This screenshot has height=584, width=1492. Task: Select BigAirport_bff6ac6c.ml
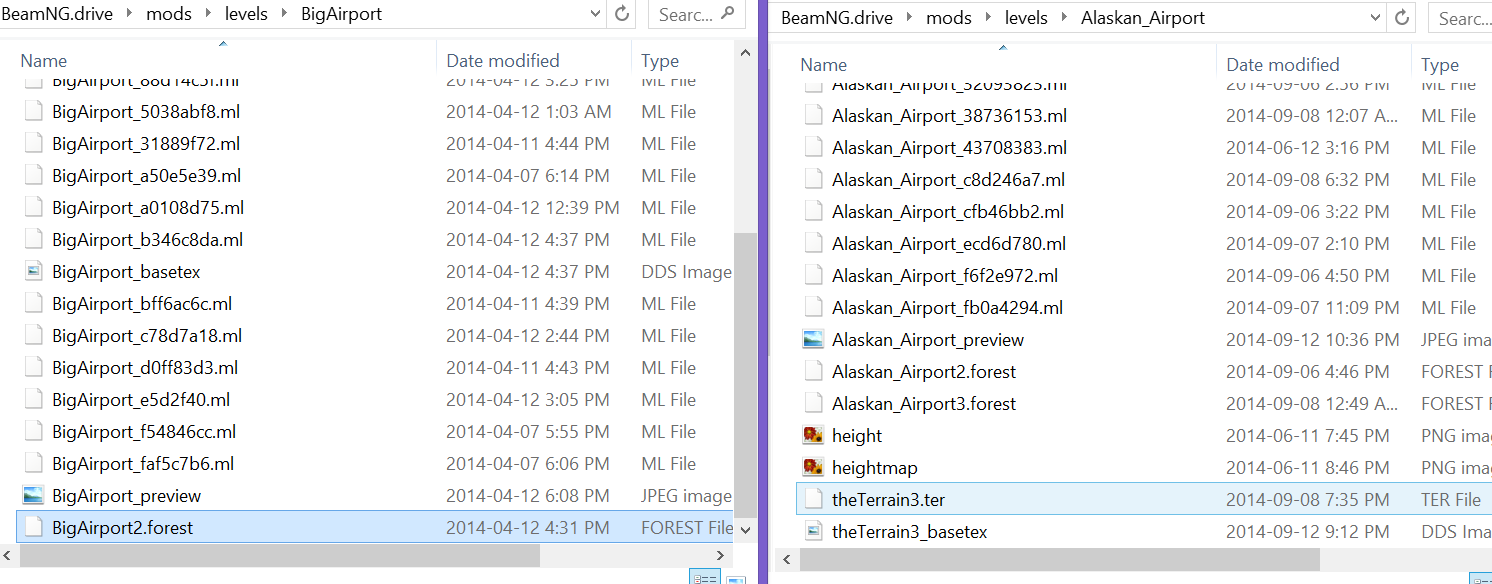142,304
